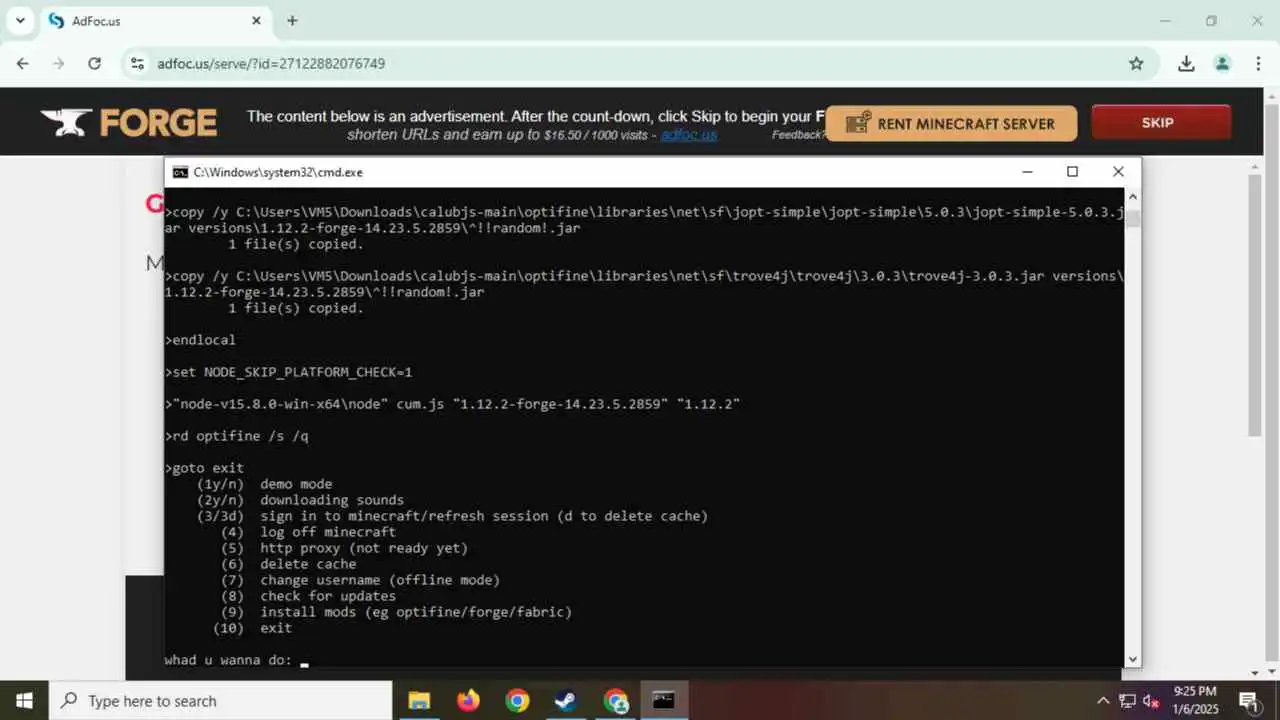Go back to previous page
Image resolution: width=1280 pixels, height=720 pixels.
23,63
